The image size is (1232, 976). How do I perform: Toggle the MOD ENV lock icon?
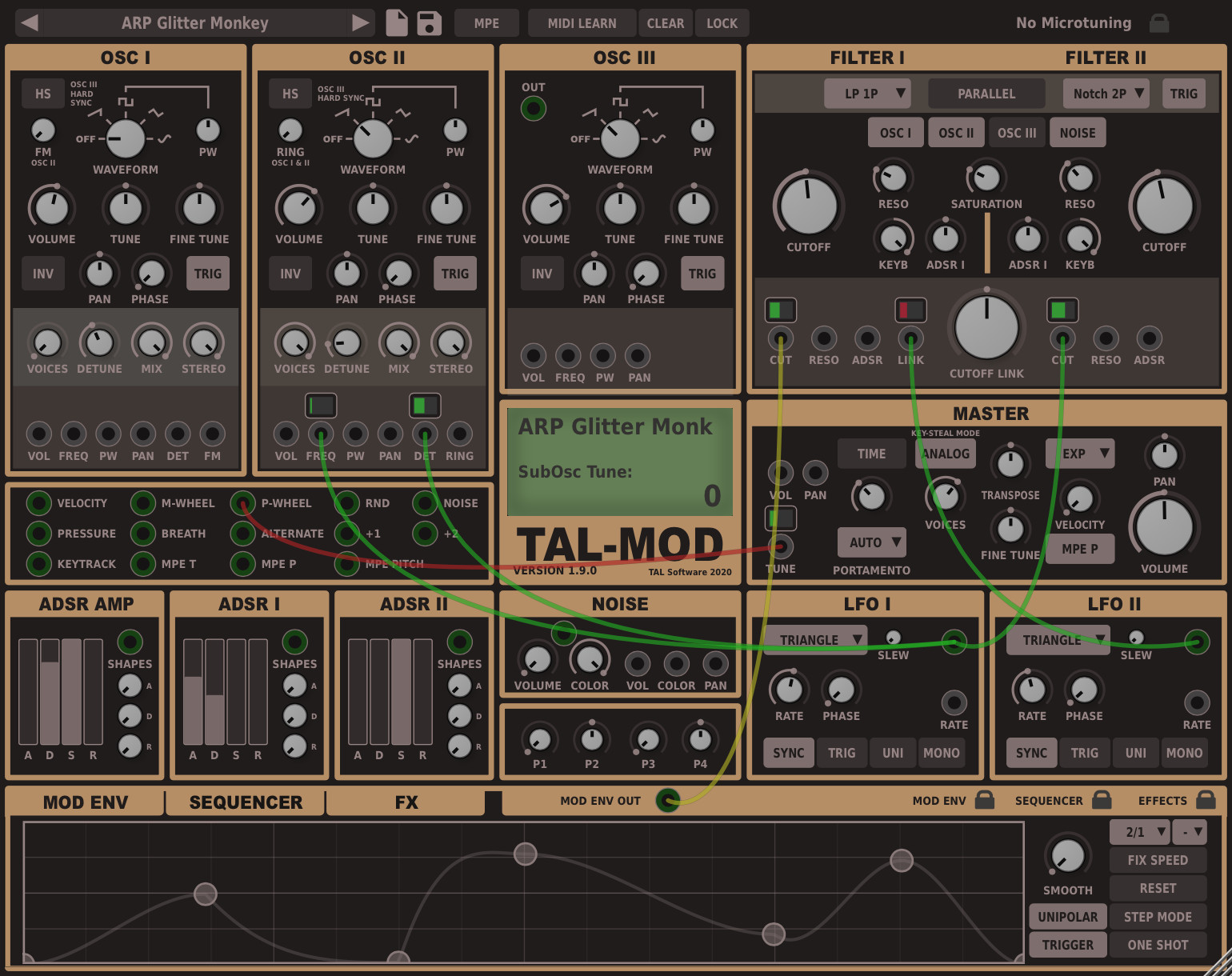click(985, 800)
